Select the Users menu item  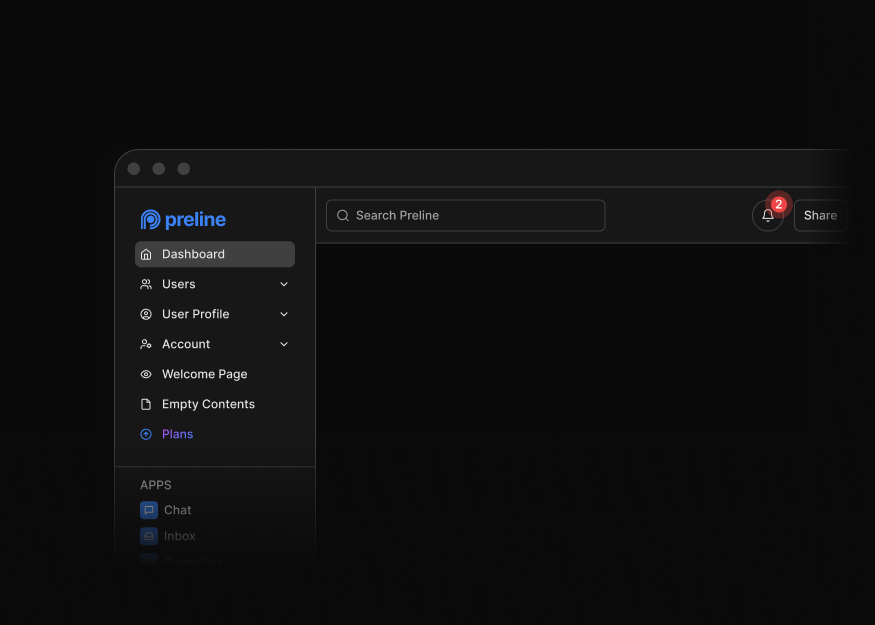(x=215, y=284)
